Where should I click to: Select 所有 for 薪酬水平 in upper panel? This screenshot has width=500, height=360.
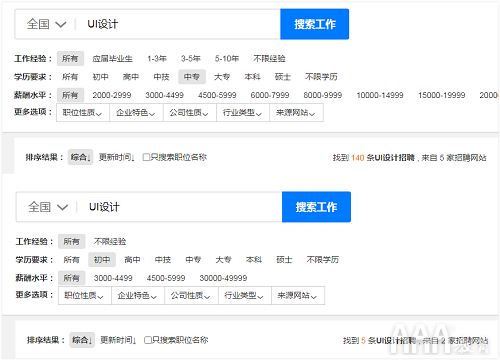[70, 95]
